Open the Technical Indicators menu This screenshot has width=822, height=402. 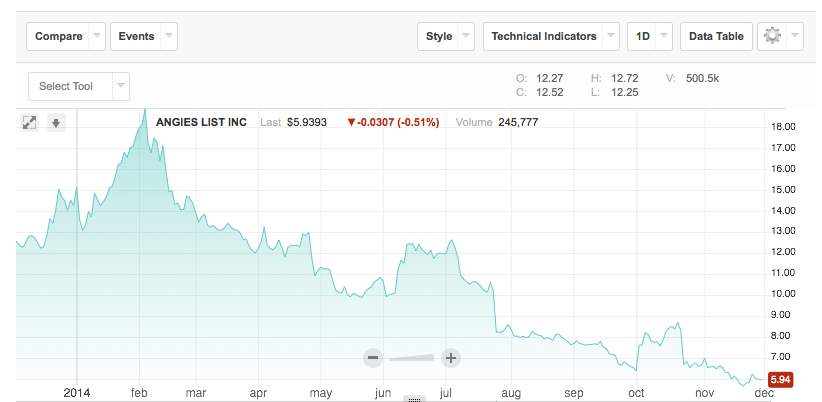[544, 36]
